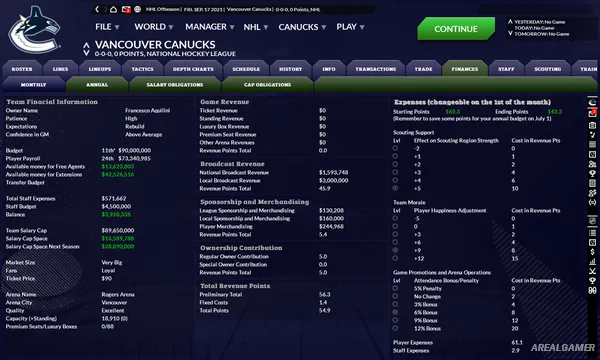Click the green CONTINUE button

coord(456,29)
